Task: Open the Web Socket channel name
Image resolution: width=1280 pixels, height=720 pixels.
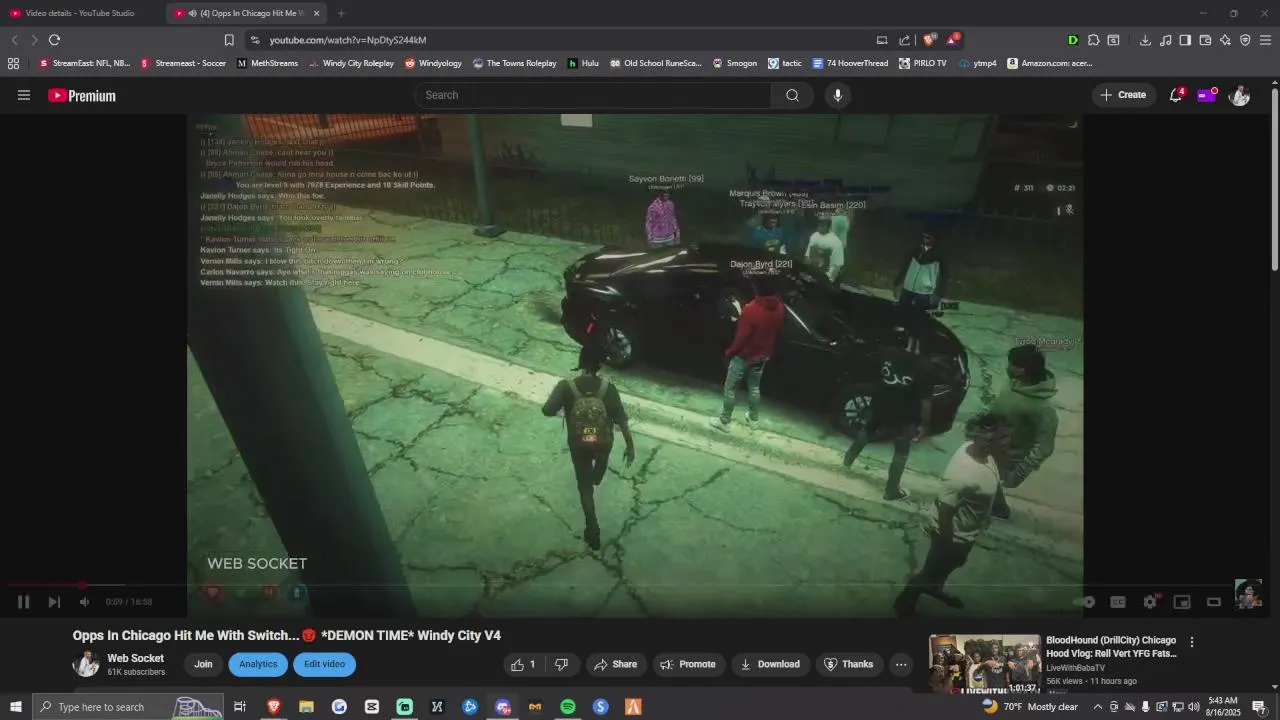Action: click(x=136, y=658)
